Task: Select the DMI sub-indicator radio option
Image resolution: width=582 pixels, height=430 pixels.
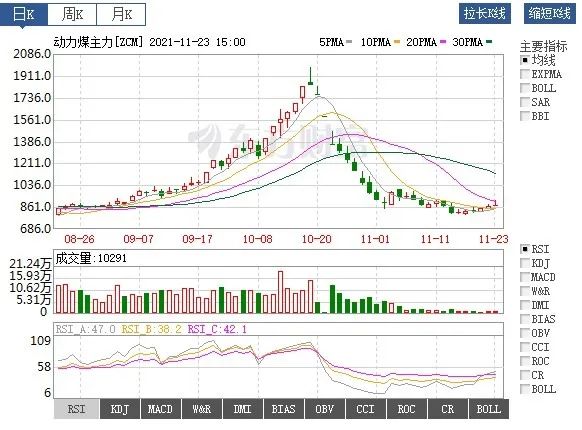Action: click(525, 305)
